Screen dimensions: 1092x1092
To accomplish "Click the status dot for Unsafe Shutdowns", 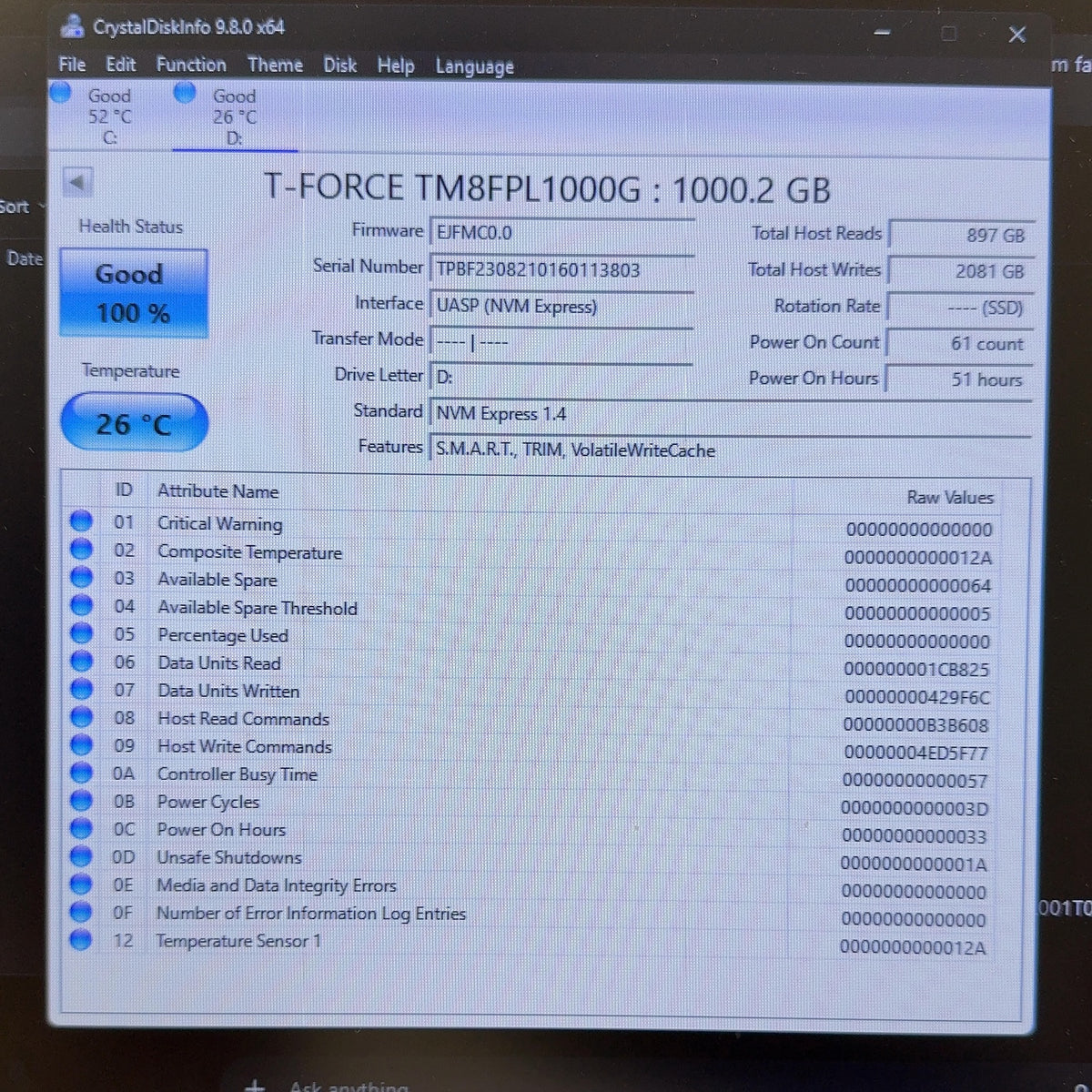I will pyautogui.click(x=82, y=856).
